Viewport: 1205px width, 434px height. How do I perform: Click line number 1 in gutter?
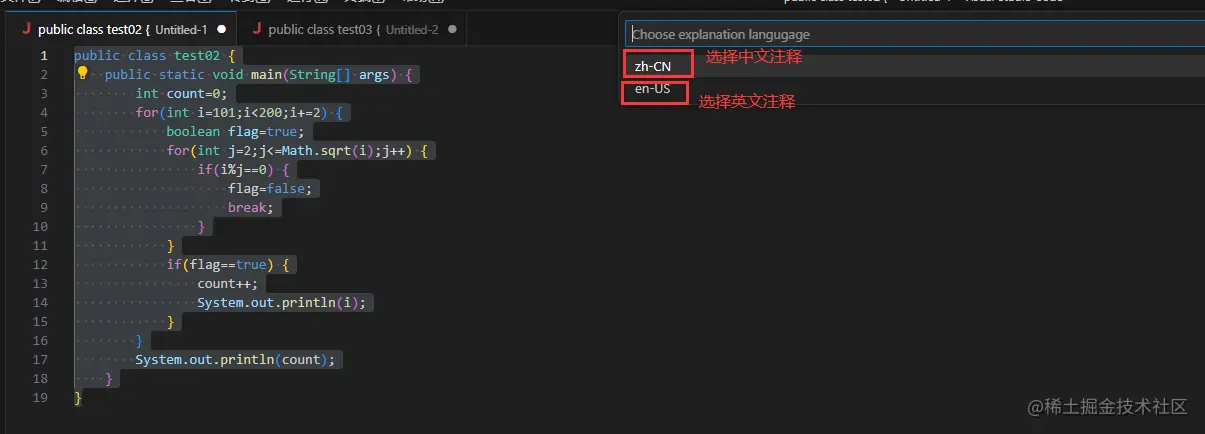44,55
